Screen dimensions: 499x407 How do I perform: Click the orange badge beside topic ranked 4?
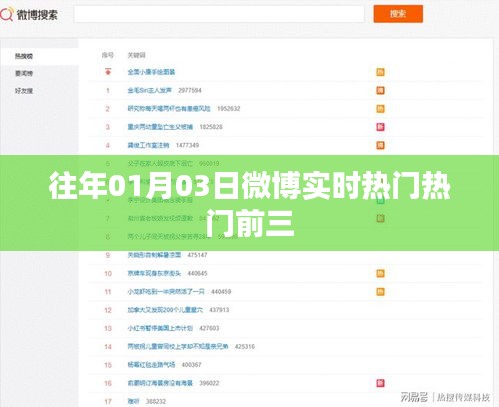click(380, 145)
